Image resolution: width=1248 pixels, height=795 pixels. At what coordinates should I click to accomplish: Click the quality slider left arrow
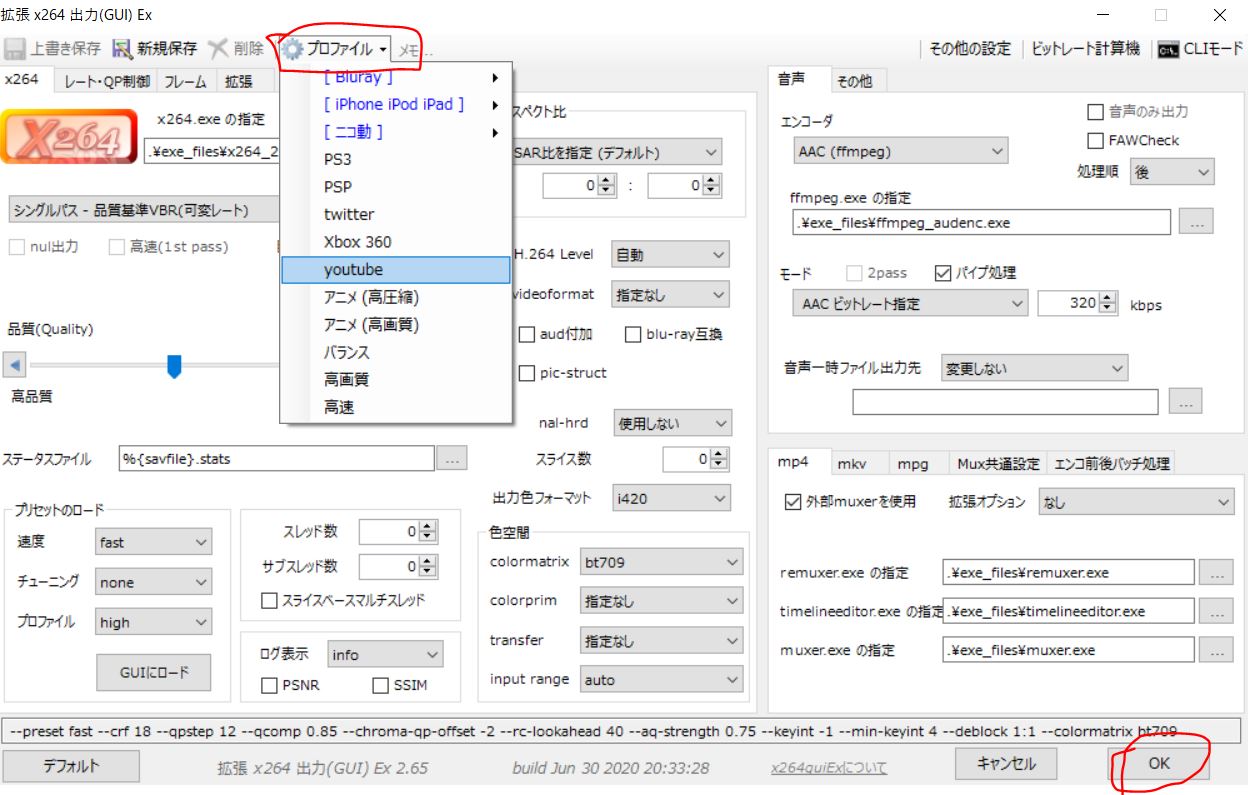click(15, 365)
